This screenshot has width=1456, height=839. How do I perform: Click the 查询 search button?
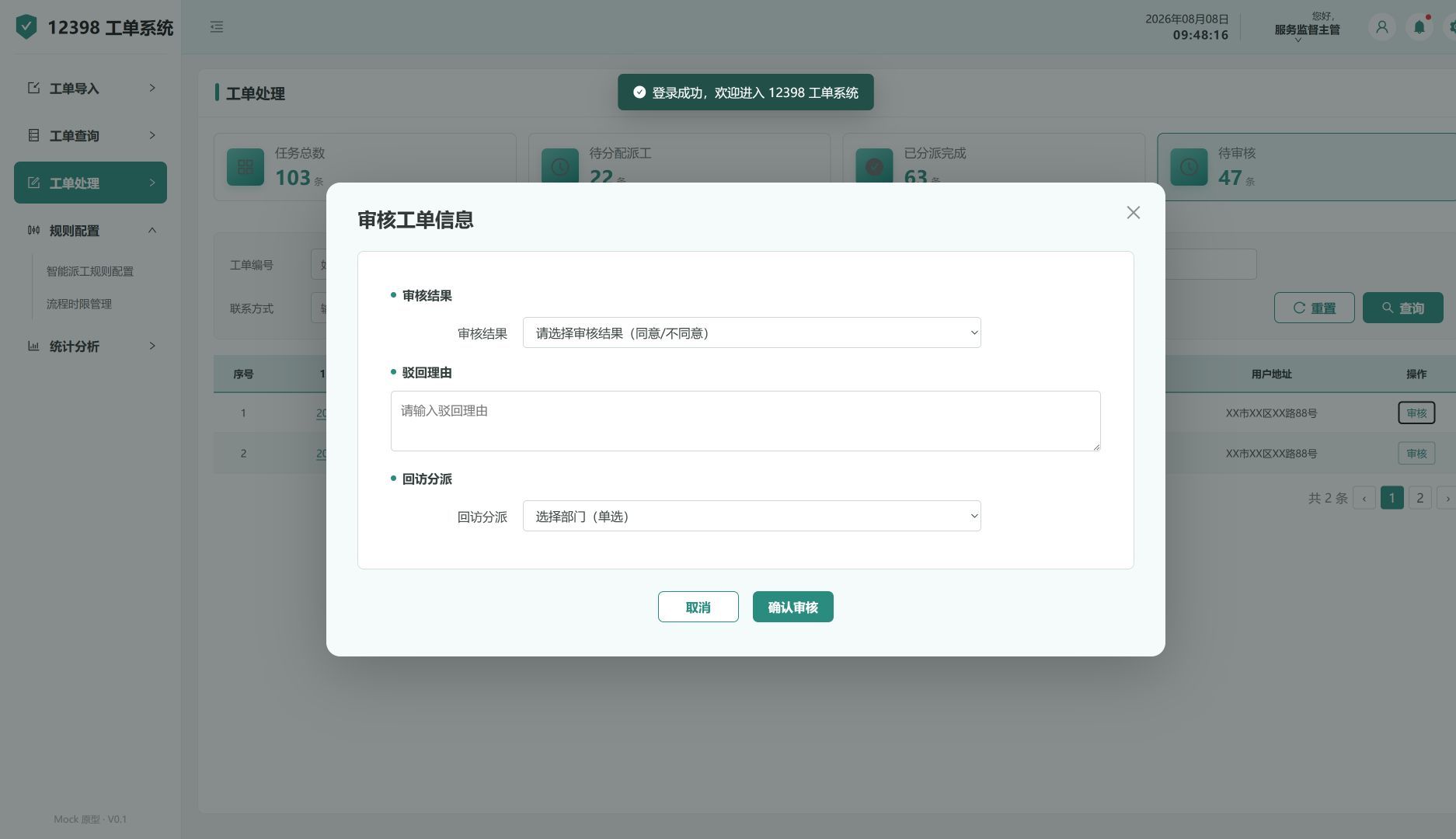pyautogui.click(x=1402, y=308)
